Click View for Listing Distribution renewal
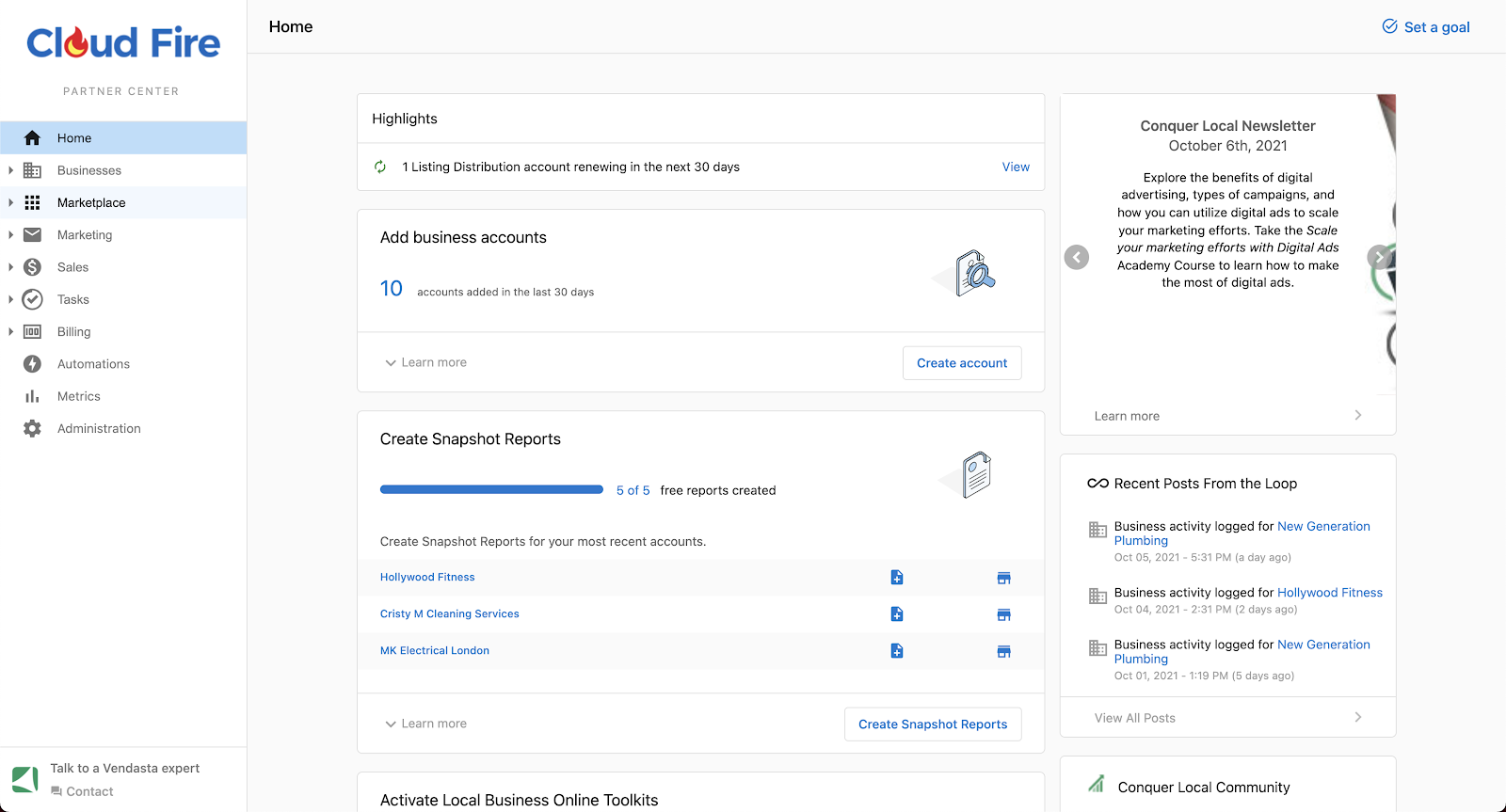 (x=1016, y=167)
